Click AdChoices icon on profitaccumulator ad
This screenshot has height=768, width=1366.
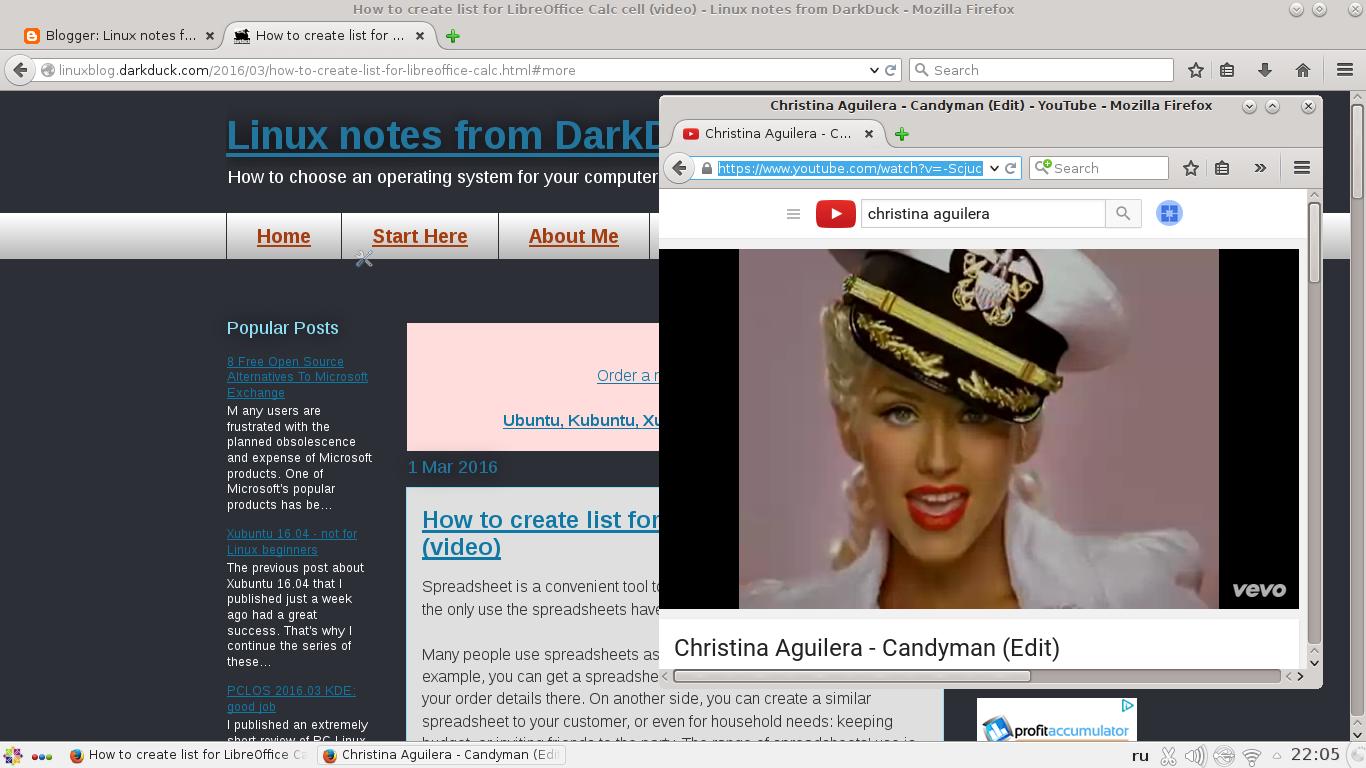(1128, 705)
